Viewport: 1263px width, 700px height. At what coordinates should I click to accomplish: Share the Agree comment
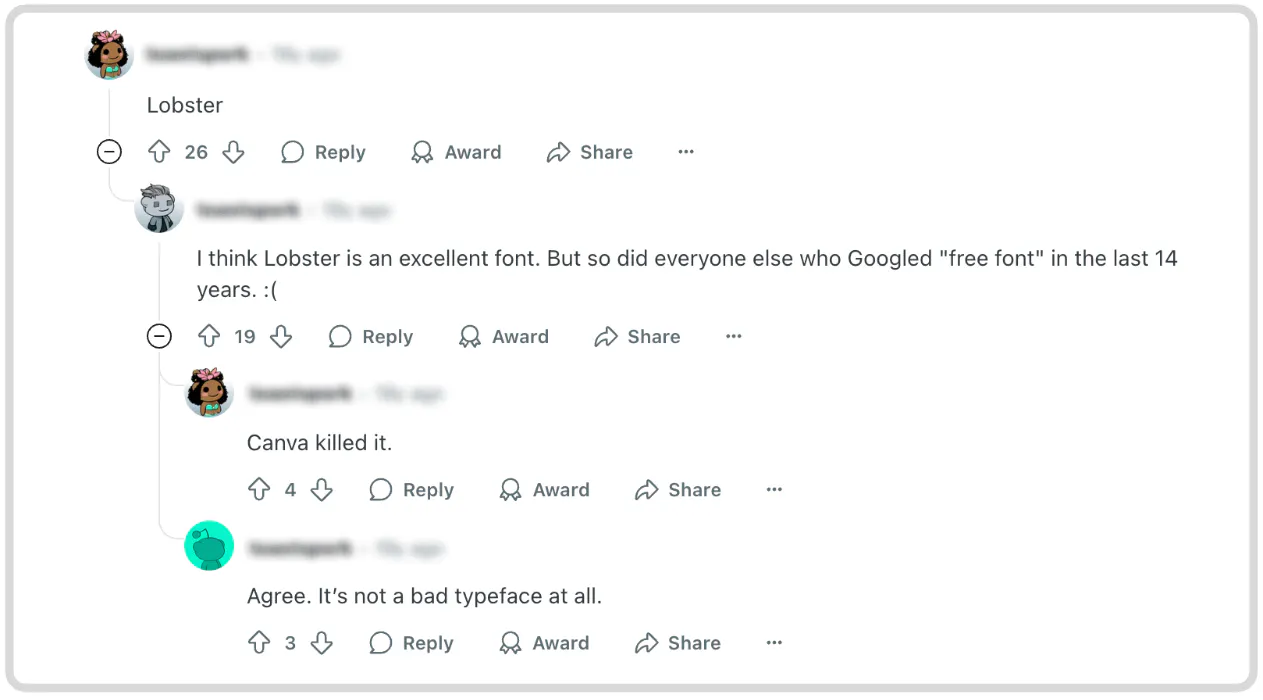pos(677,643)
